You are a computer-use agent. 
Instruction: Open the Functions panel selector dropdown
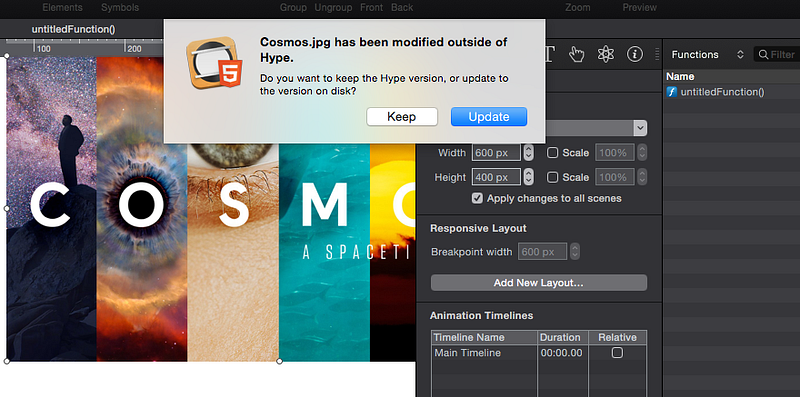click(x=708, y=55)
